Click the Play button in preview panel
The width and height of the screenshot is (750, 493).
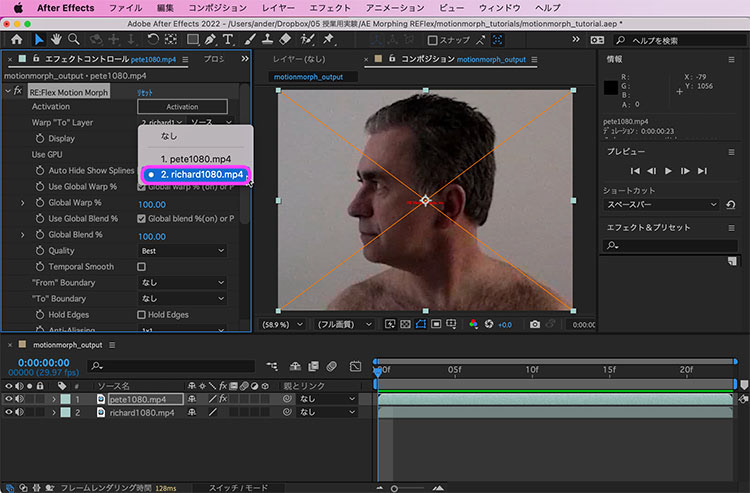pyautogui.click(x=668, y=171)
